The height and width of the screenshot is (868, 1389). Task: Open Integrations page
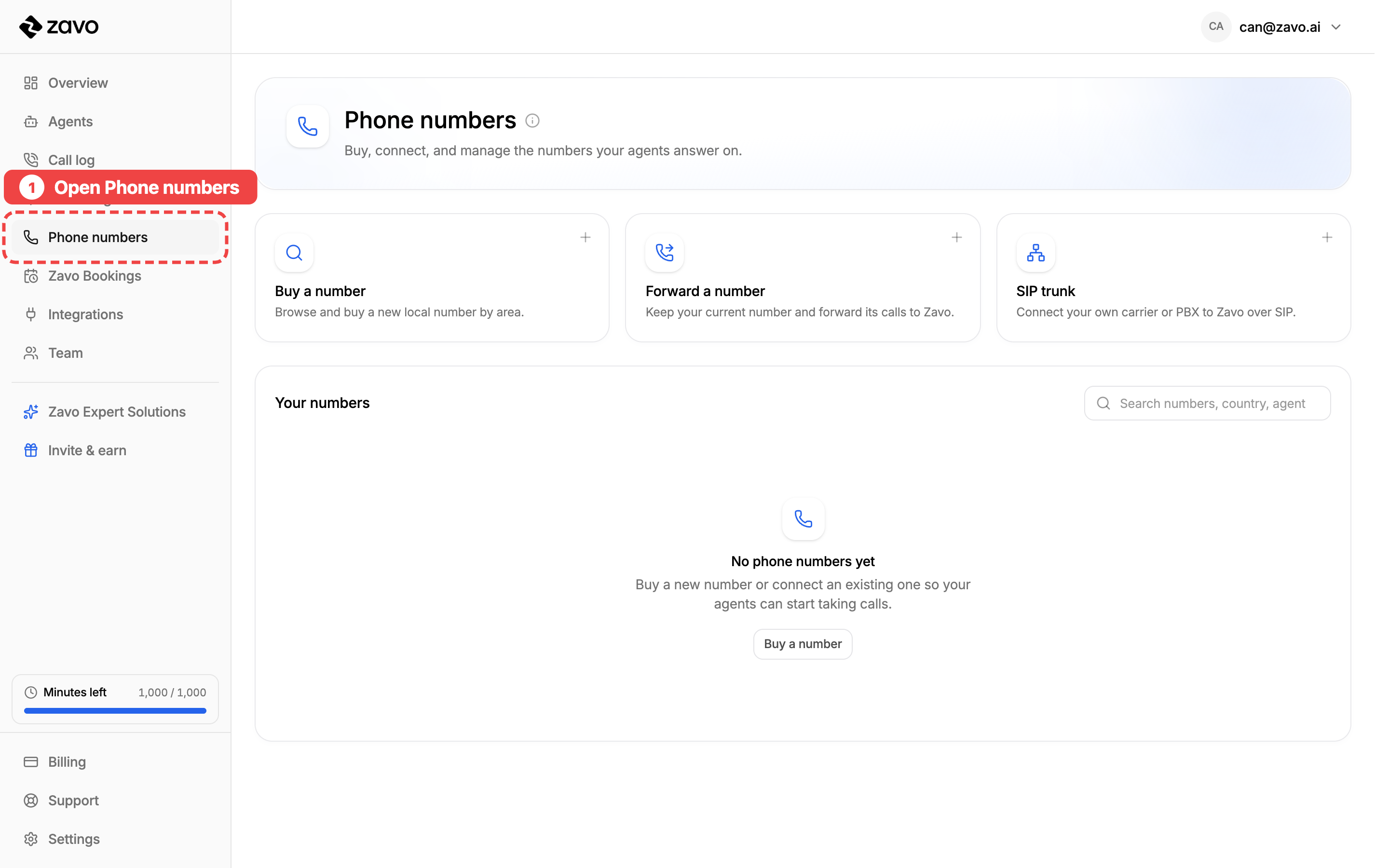point(115,314)
